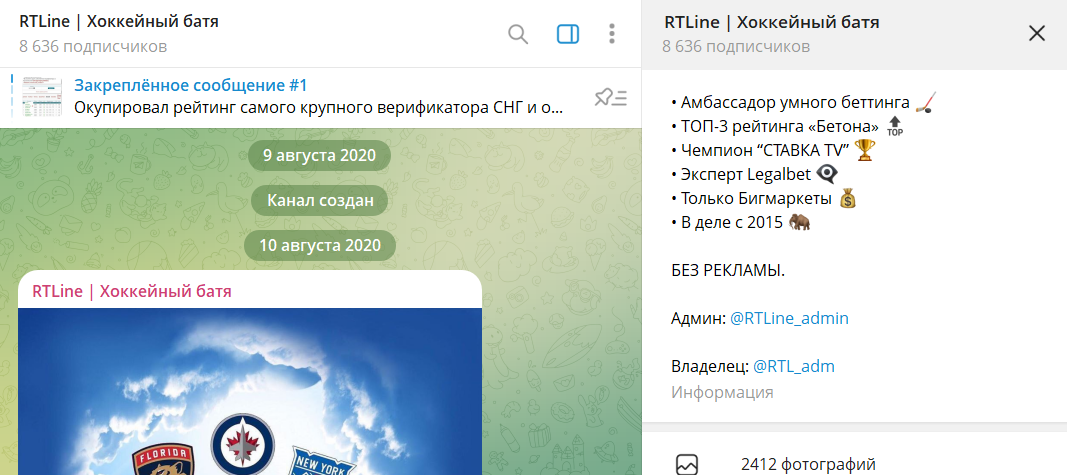Open search in the channel
Screen dimensions: 1067x475
click(x=518, y=34)
